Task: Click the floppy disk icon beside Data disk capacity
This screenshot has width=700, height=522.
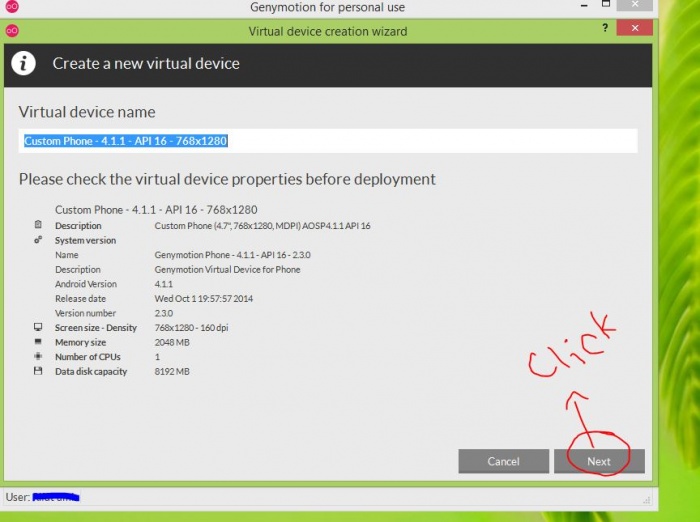Action: tap(38, 371)
